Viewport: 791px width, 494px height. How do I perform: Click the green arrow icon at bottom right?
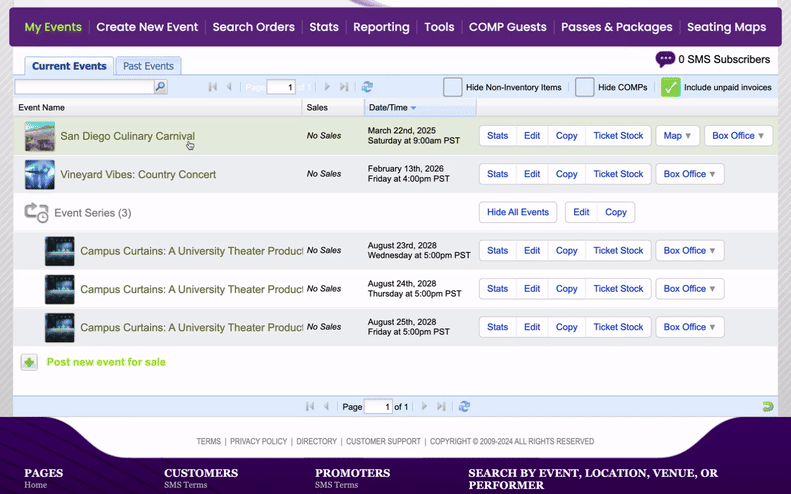(x=767, y=407)
